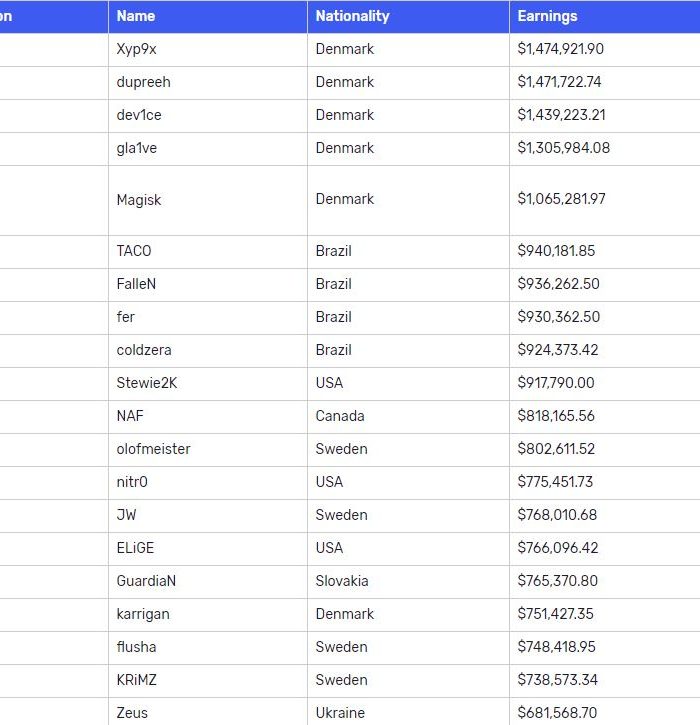Select karrigan's earnings value $751,427.35
The width and height of the screenshot is (700, 725).
pyautogui.click(x=555, y=614)
